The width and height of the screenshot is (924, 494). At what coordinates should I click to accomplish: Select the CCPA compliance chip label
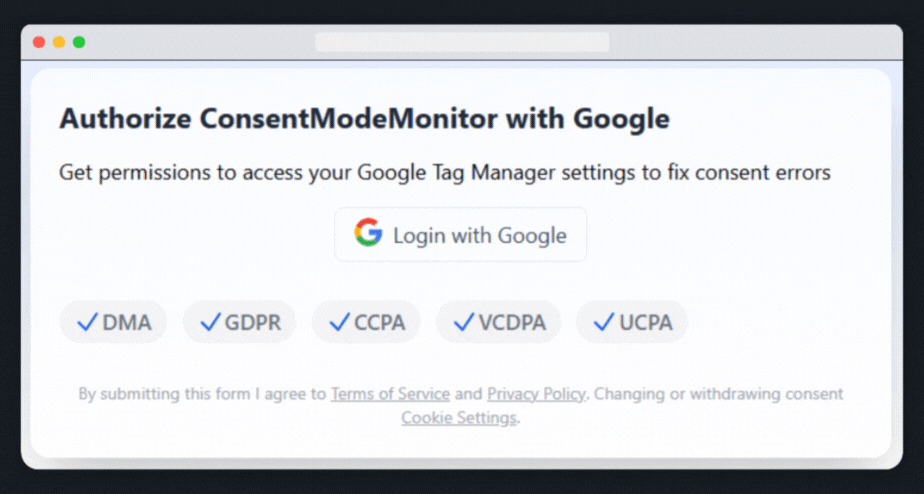(x=380, y=323)
